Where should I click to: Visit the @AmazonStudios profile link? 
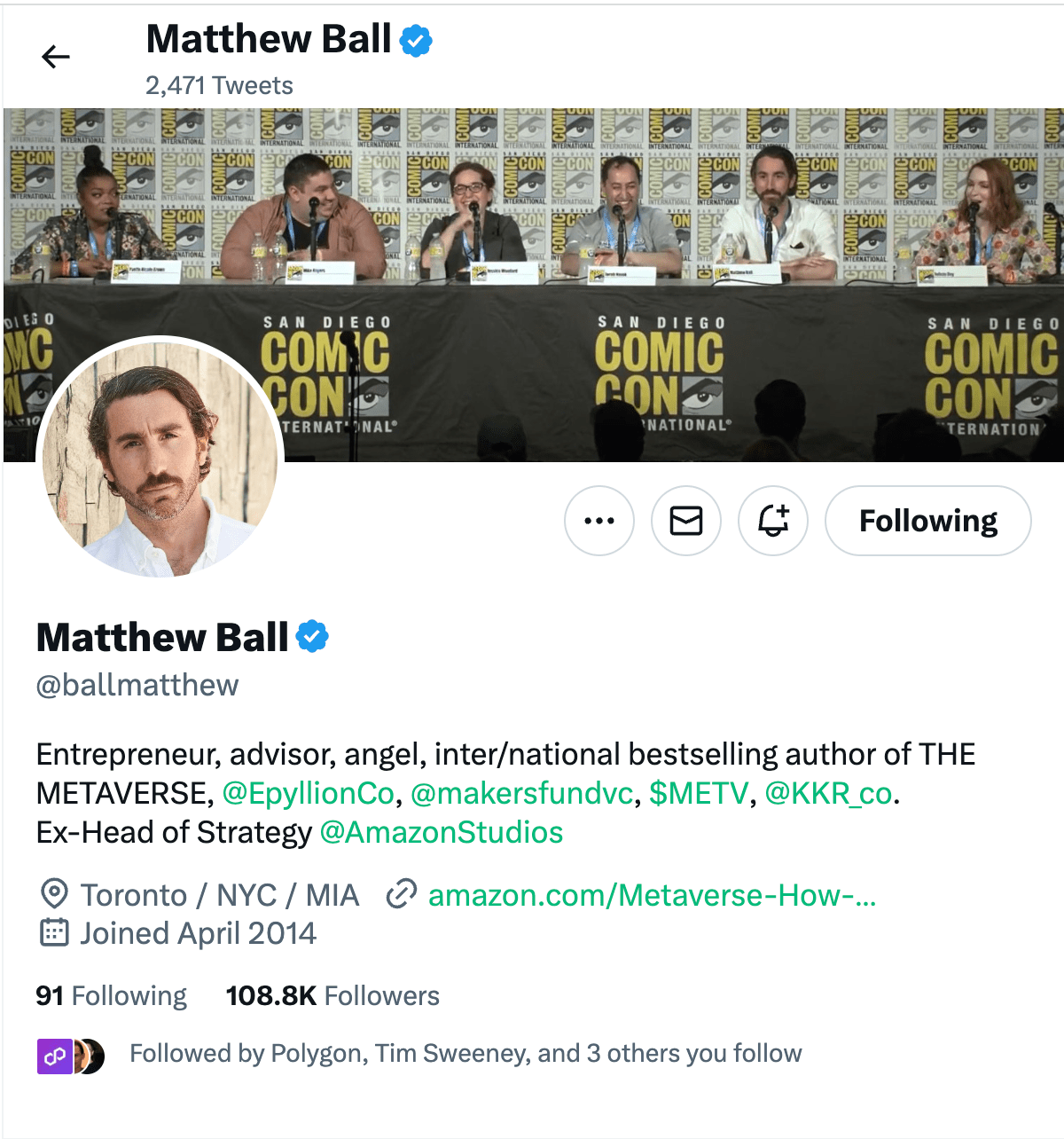click(x=441, y=832)
